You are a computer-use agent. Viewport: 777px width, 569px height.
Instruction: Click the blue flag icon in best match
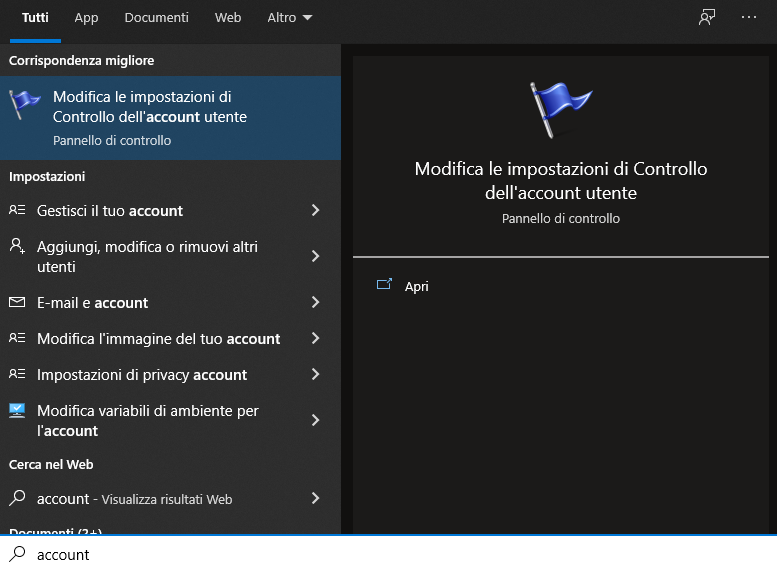pyautogui.click(x=24, y=104)
